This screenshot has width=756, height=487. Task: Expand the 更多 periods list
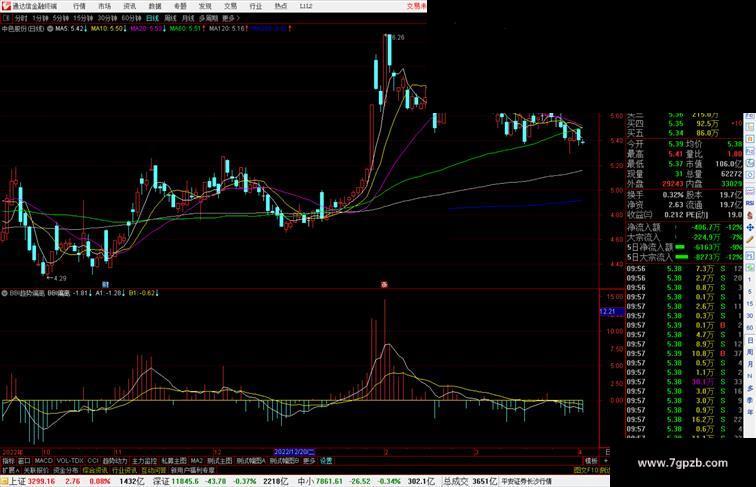coord(230,18)
